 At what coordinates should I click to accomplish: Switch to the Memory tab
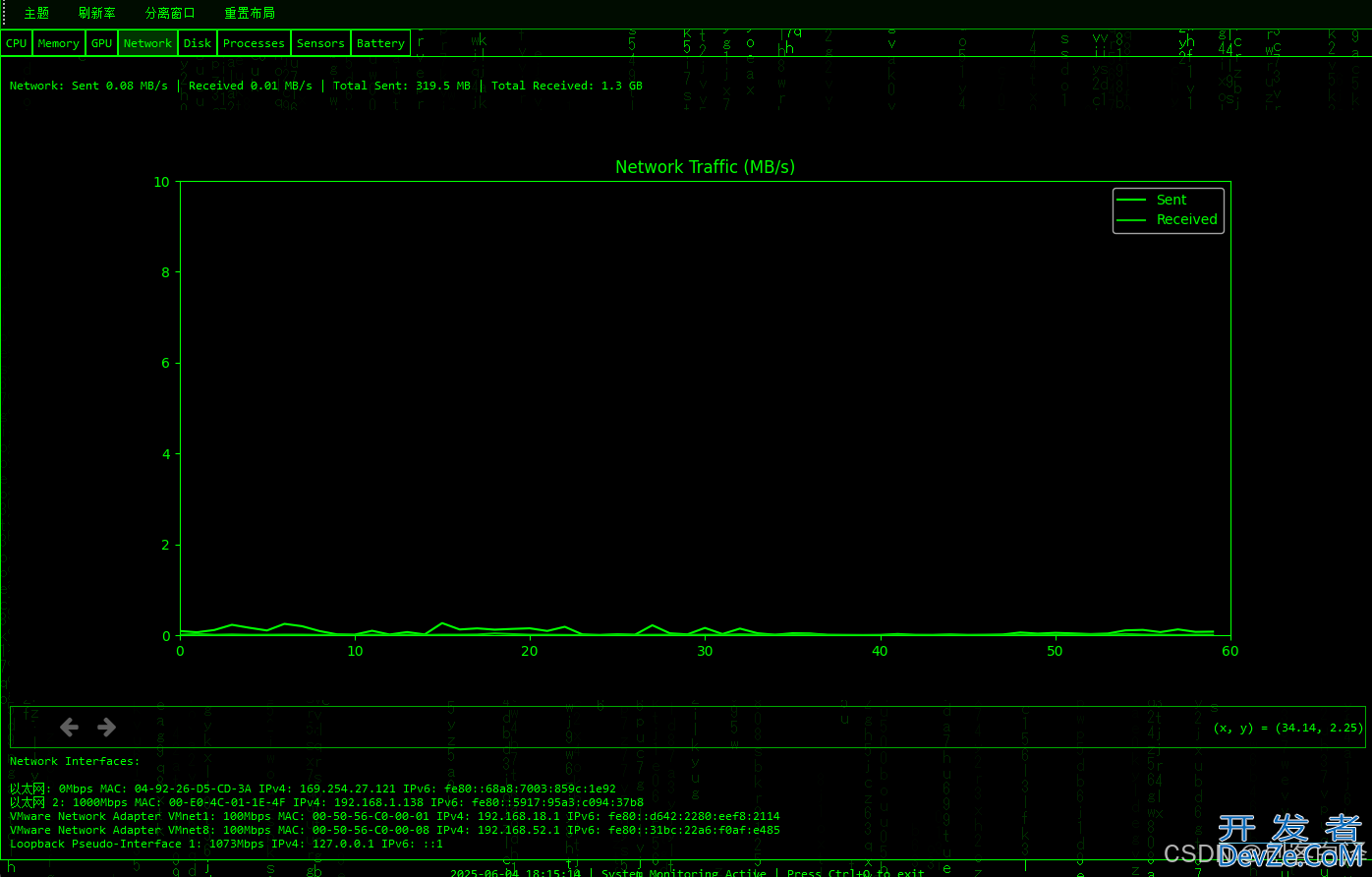pos(59,43)
